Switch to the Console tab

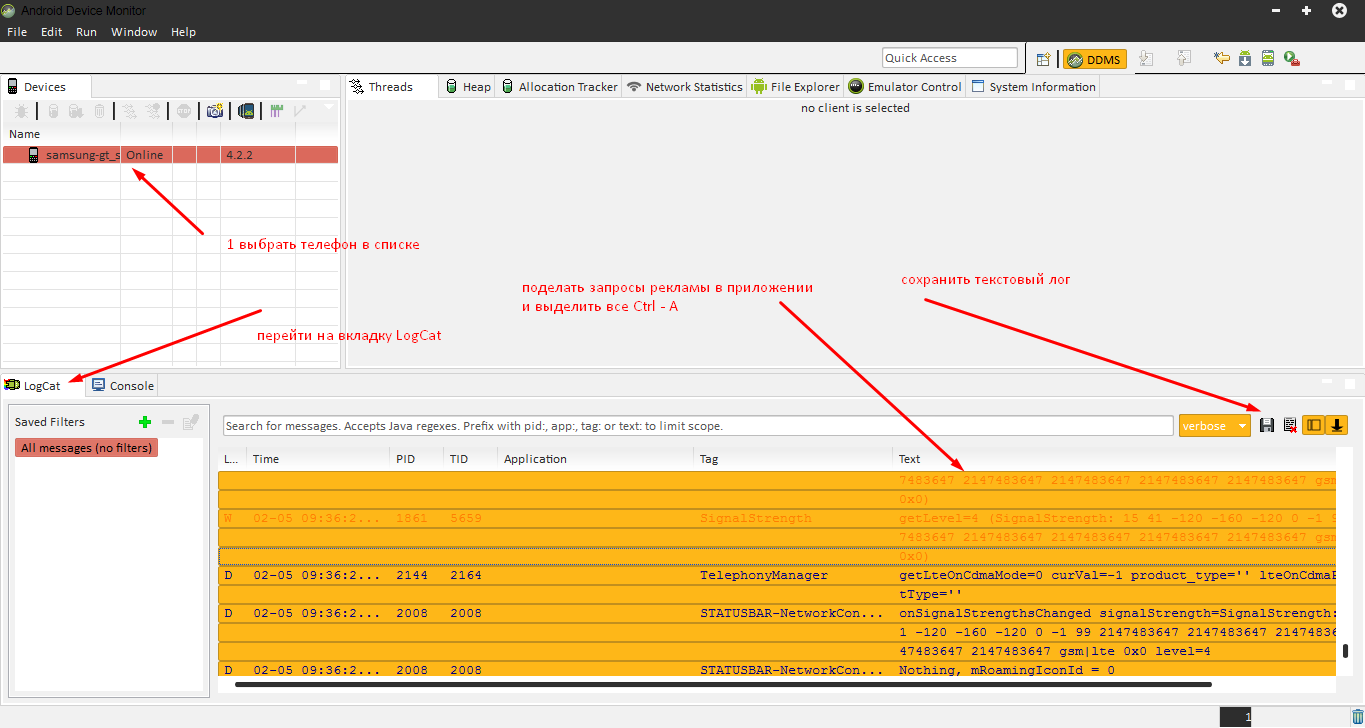pyautogui.click(x=122, y=385)
